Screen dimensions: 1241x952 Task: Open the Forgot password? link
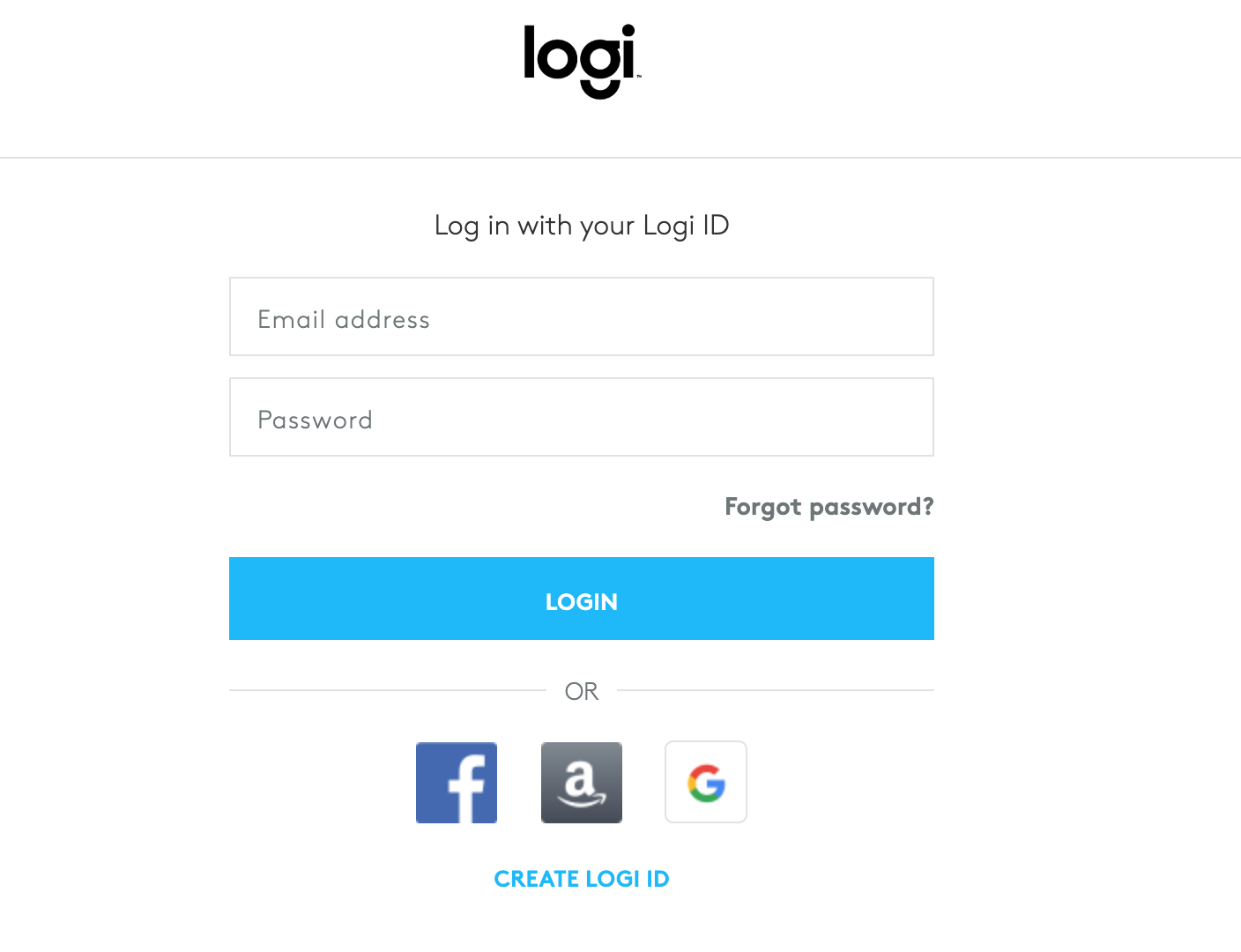click(x=829, y=507)
